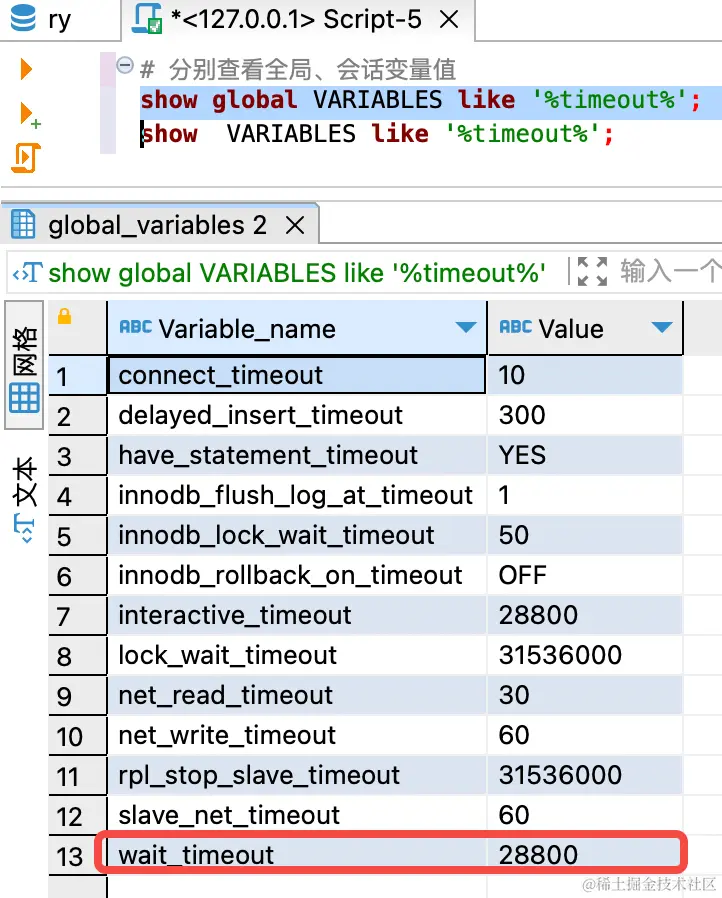Switch to grid view (网格)
The width and height of the screenshot is (722, 898).
[25, 365]
